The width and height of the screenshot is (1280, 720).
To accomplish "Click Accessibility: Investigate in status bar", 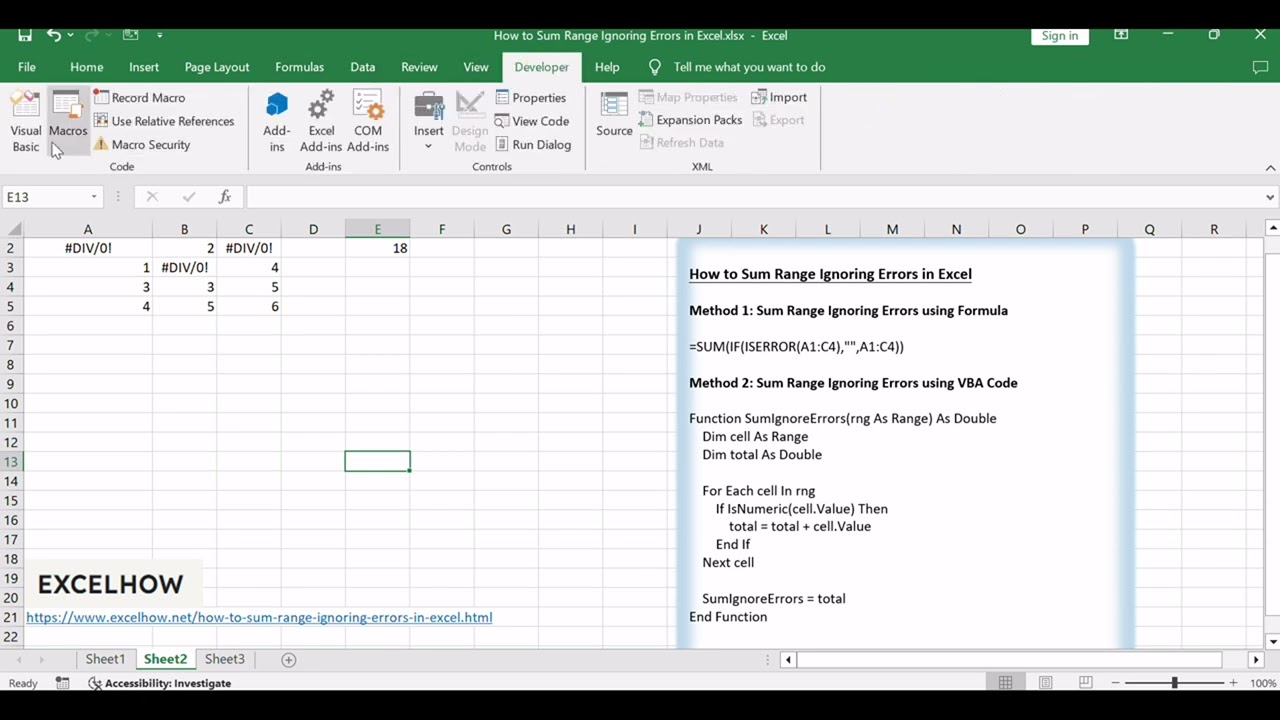I will [x=160, y=683].
